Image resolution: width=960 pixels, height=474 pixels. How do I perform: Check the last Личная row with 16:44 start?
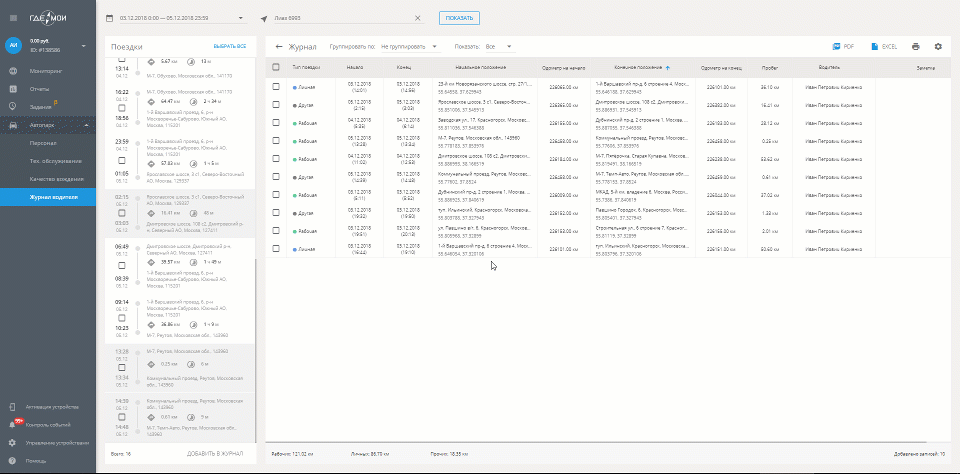pyautogui.click(x=276, y=249)
